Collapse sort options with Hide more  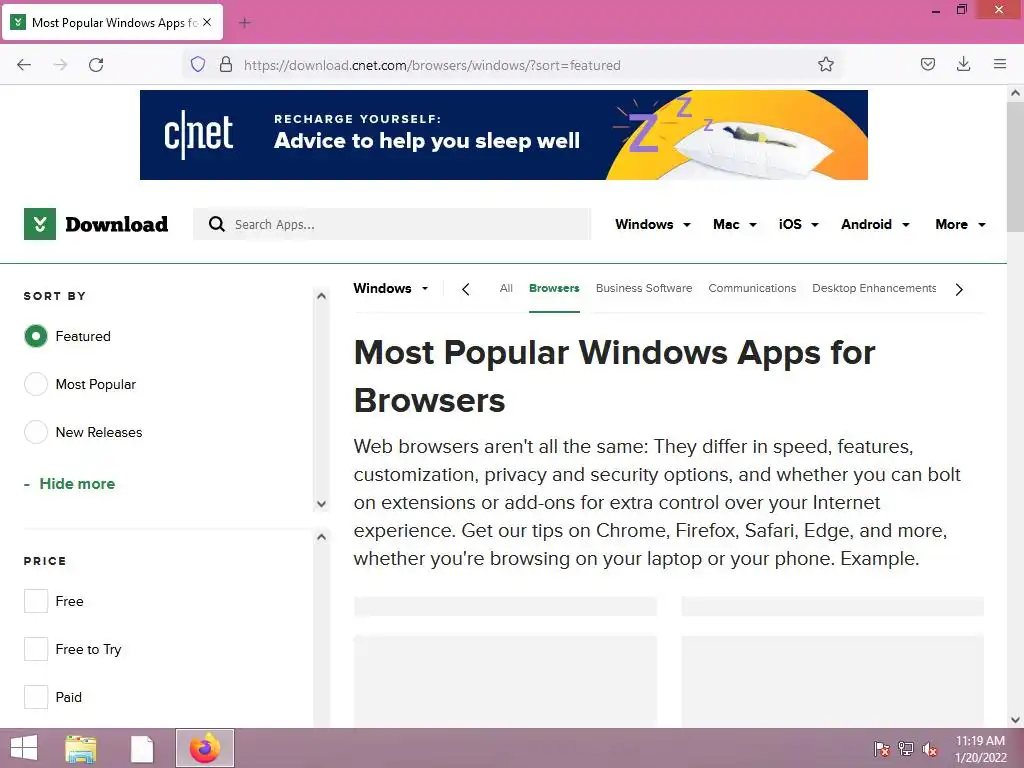(69, 484)
